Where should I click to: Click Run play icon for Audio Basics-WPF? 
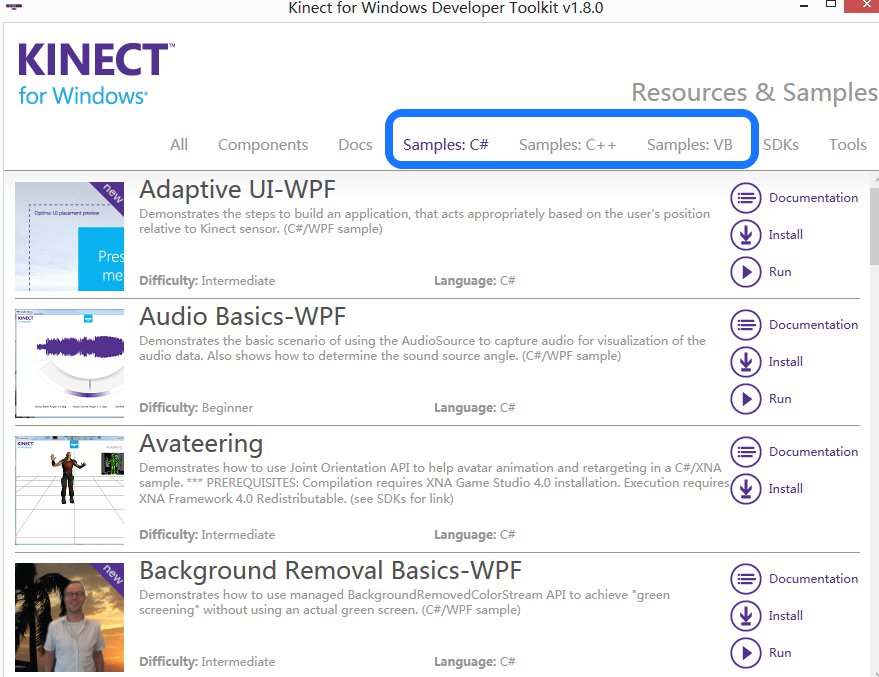[x=746, y=399]
